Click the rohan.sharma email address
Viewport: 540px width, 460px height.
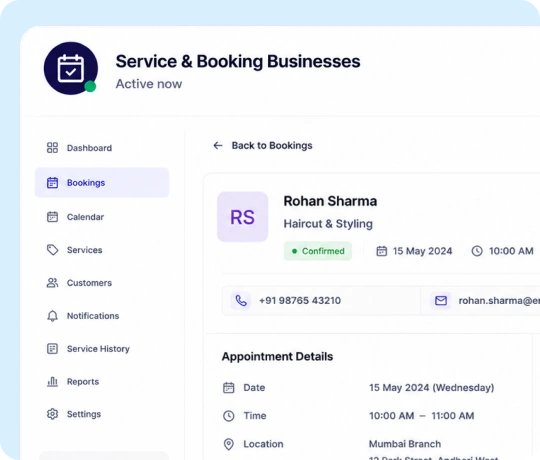(499, 301)
